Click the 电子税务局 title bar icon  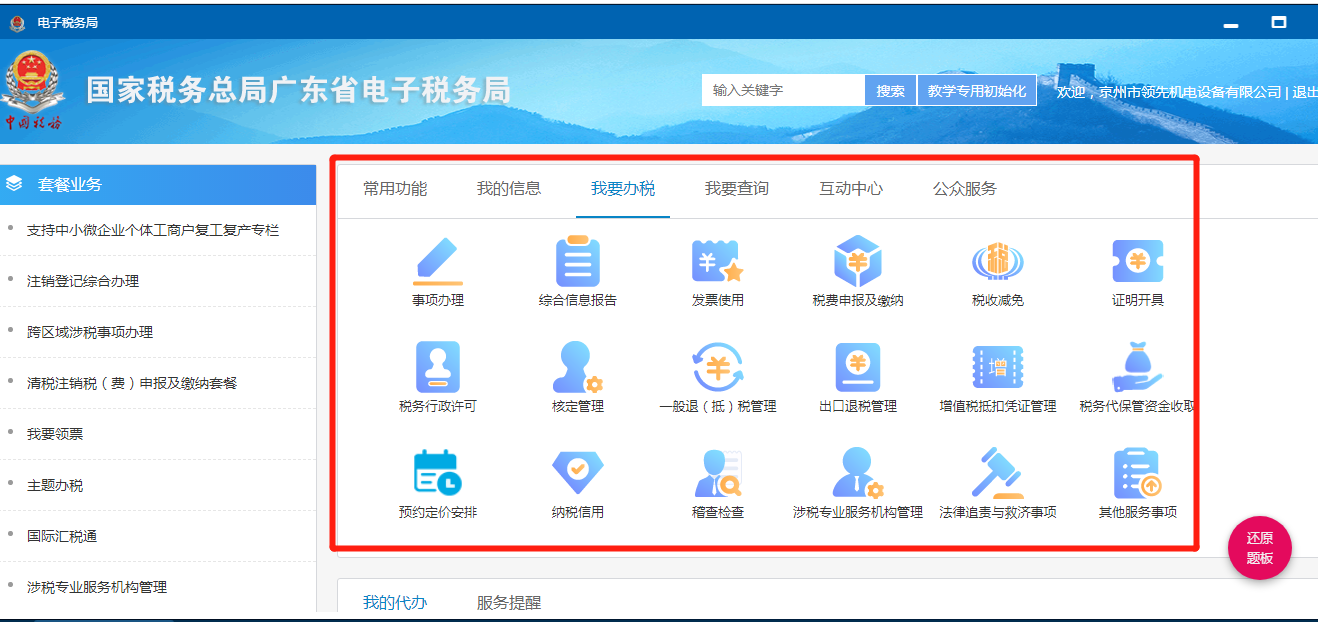pyautogui.click(x=18, y=22)
